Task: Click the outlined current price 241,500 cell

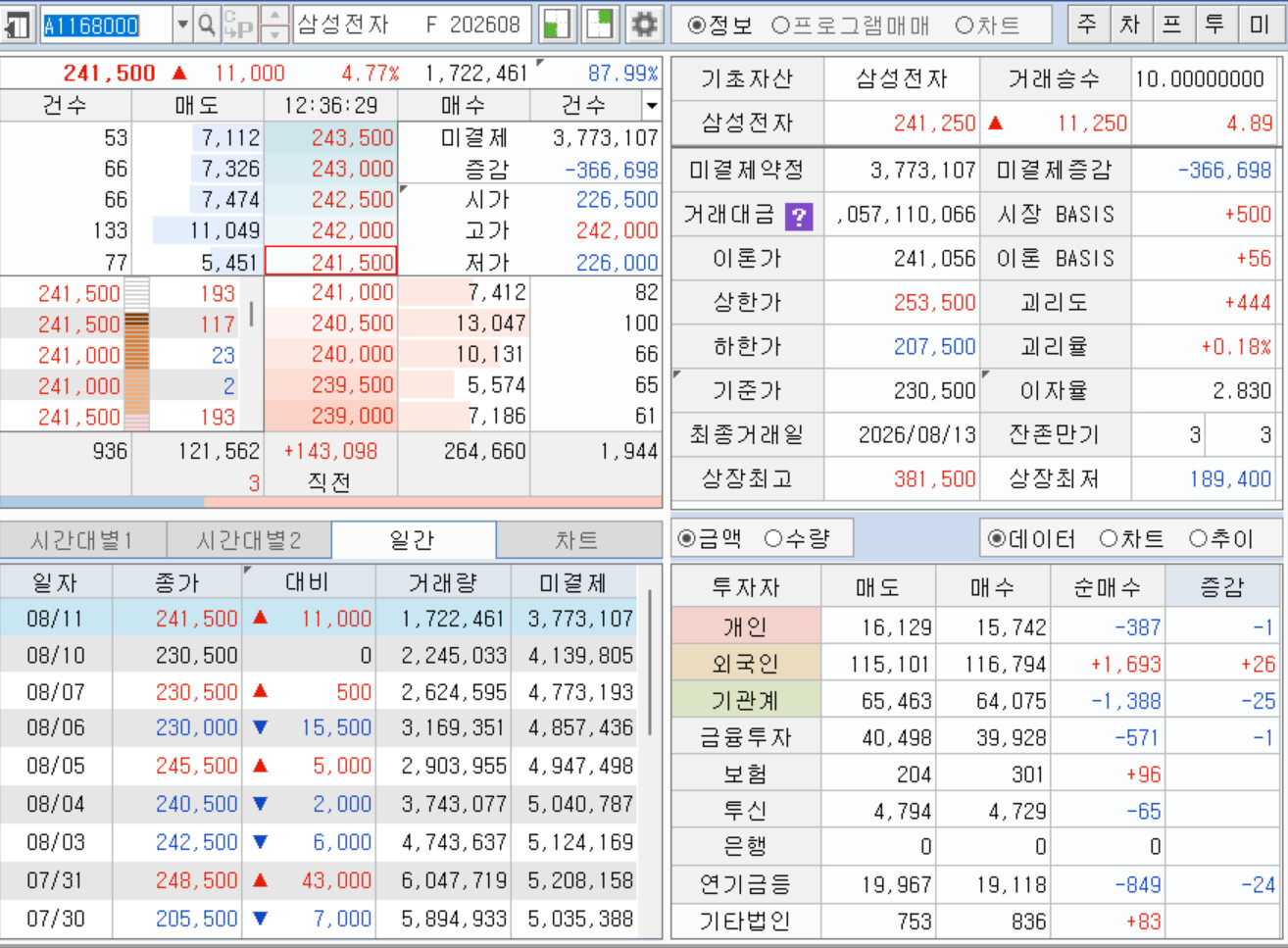Action: 330,262
